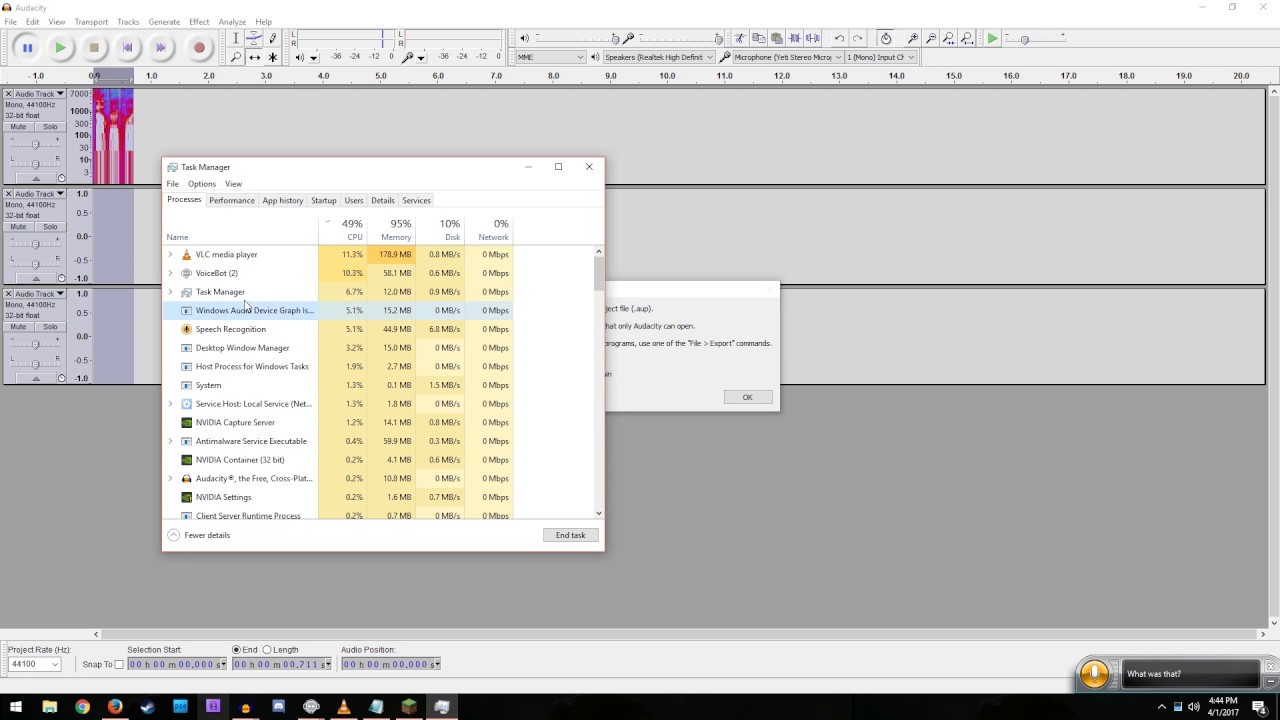This screenshot has height=720, width=1280.
Task: Open the Project Rate 44100 dropdown
Action: [35, 664]
